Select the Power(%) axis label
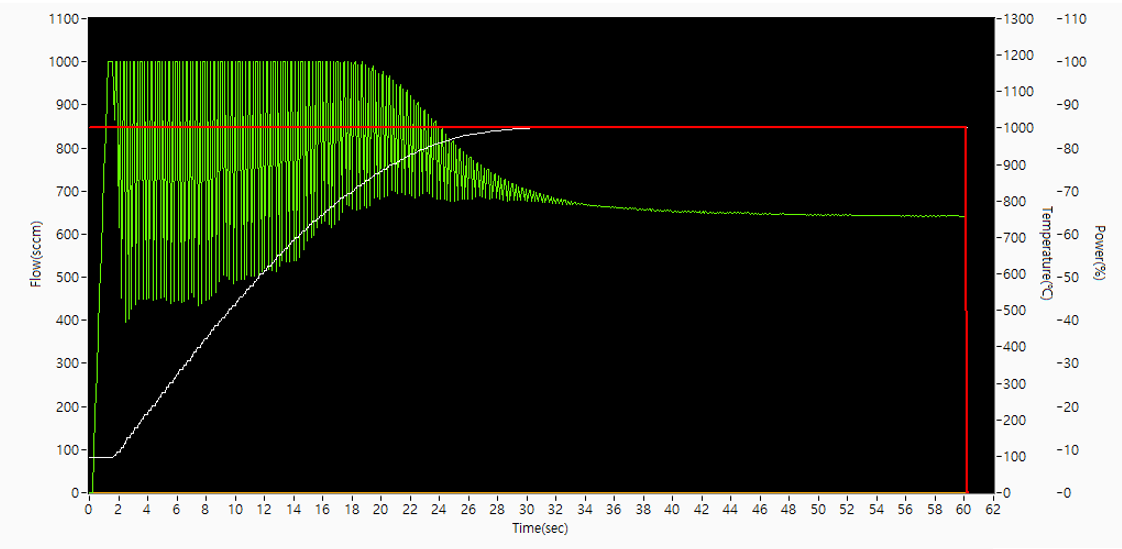 pyautogui.click(x=1097, y=253)
